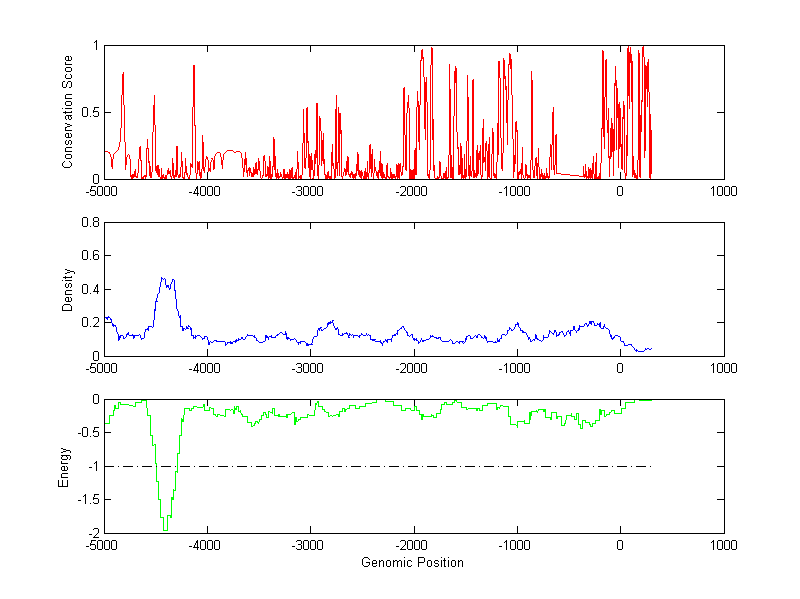Select the Genomic Position x-axis label
Viewport: 800px width, 599px height.
(x=413, y=563)
